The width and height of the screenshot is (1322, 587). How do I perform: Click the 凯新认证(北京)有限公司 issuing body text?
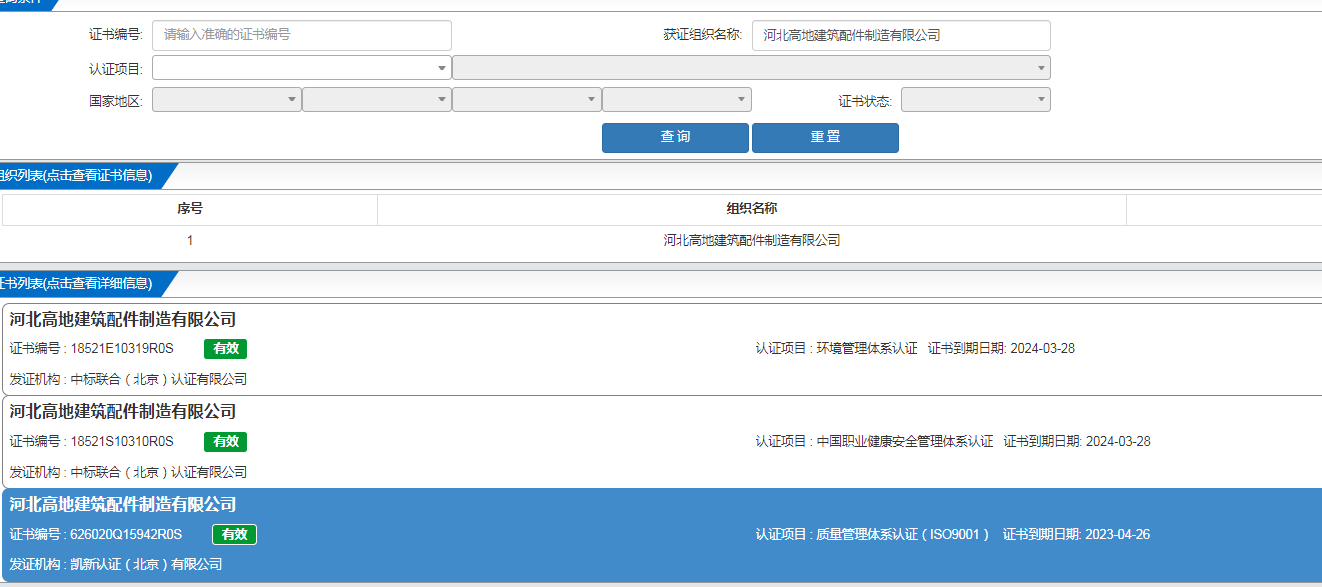(x=147, y=565)
